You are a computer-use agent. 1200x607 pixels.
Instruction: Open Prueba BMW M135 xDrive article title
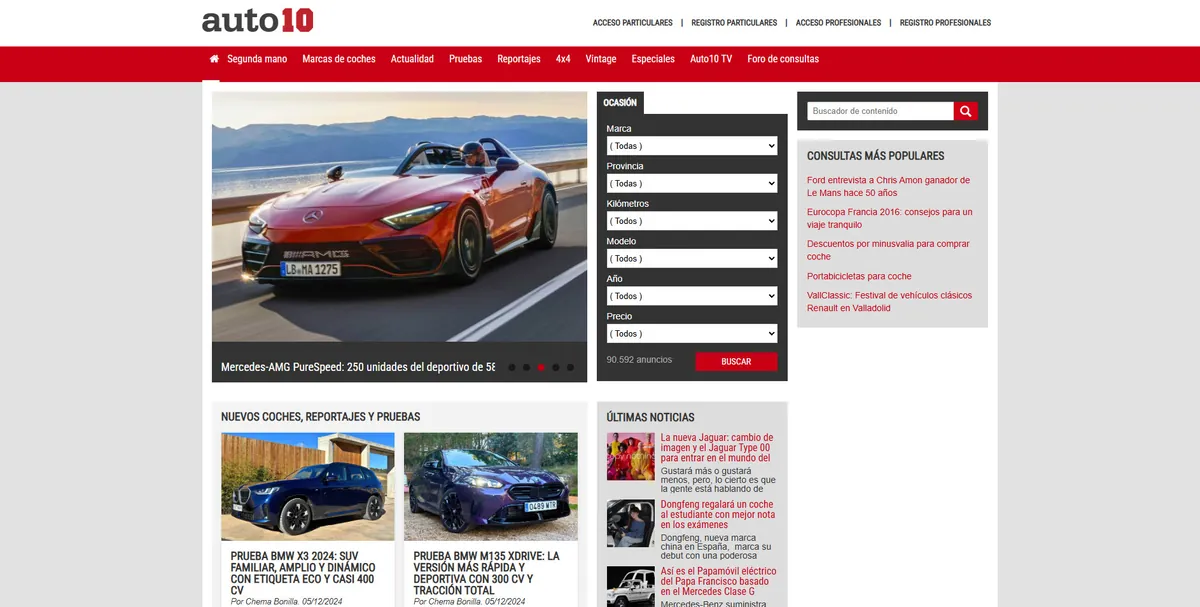(487, 573)
